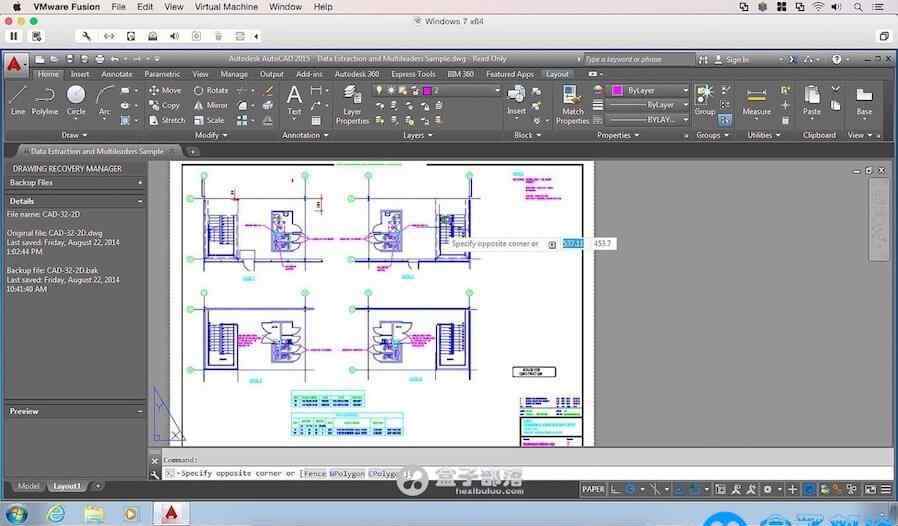Screen dimensions: 898x526
Task: Open Layer Properties manager
Action: (352, 105)
